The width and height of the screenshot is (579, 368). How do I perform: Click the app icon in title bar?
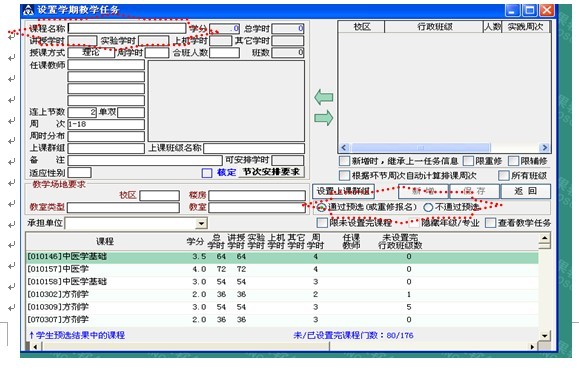click(x=28, y=10)
